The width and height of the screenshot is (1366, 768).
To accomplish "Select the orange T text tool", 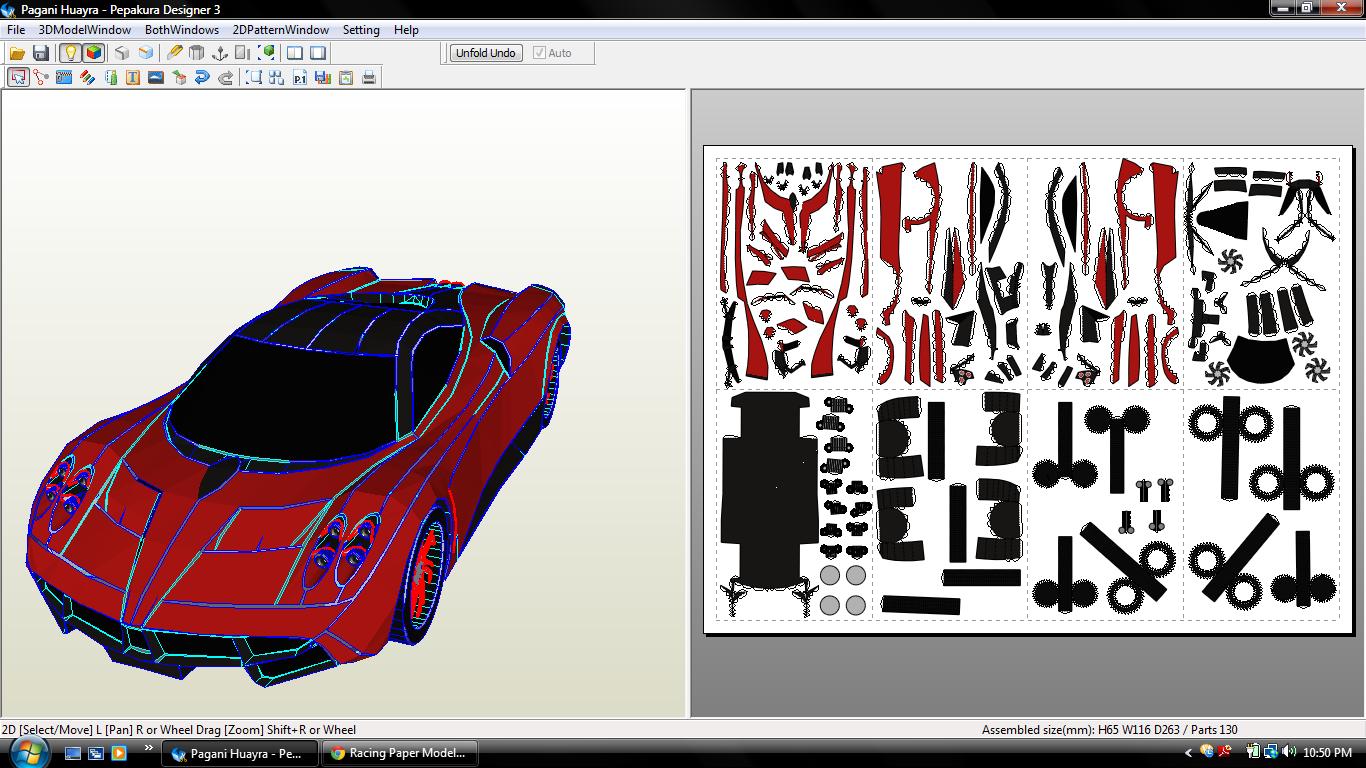I will [x=133, y=77].
